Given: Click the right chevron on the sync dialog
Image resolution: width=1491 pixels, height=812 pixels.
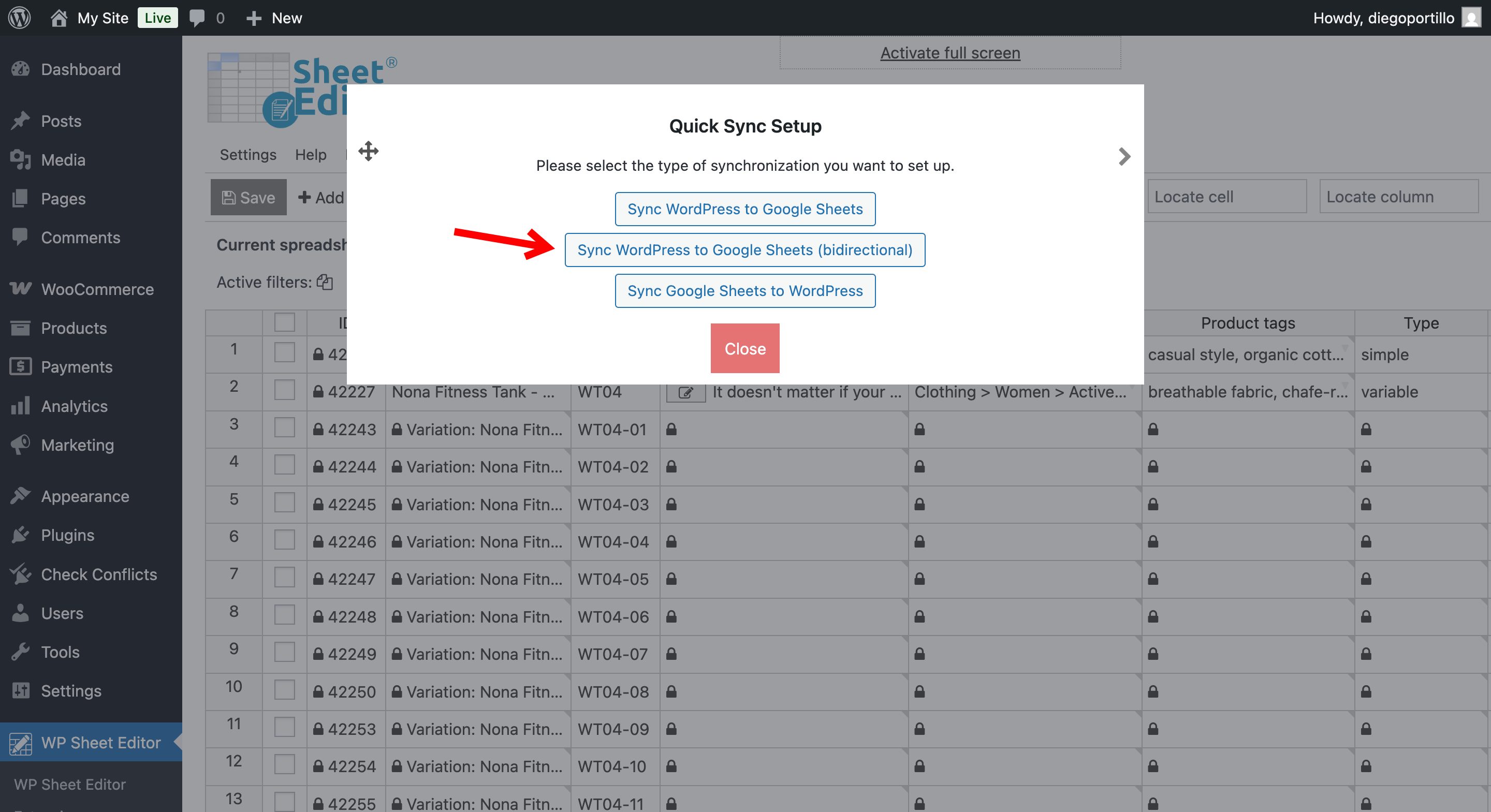Looking at the screenshot, I should point(1123,156).
